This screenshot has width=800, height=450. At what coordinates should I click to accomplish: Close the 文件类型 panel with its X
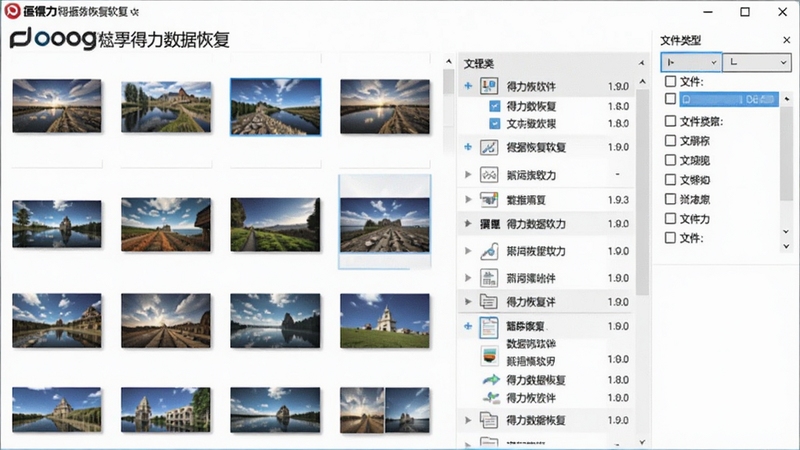(x=786, y=40)
